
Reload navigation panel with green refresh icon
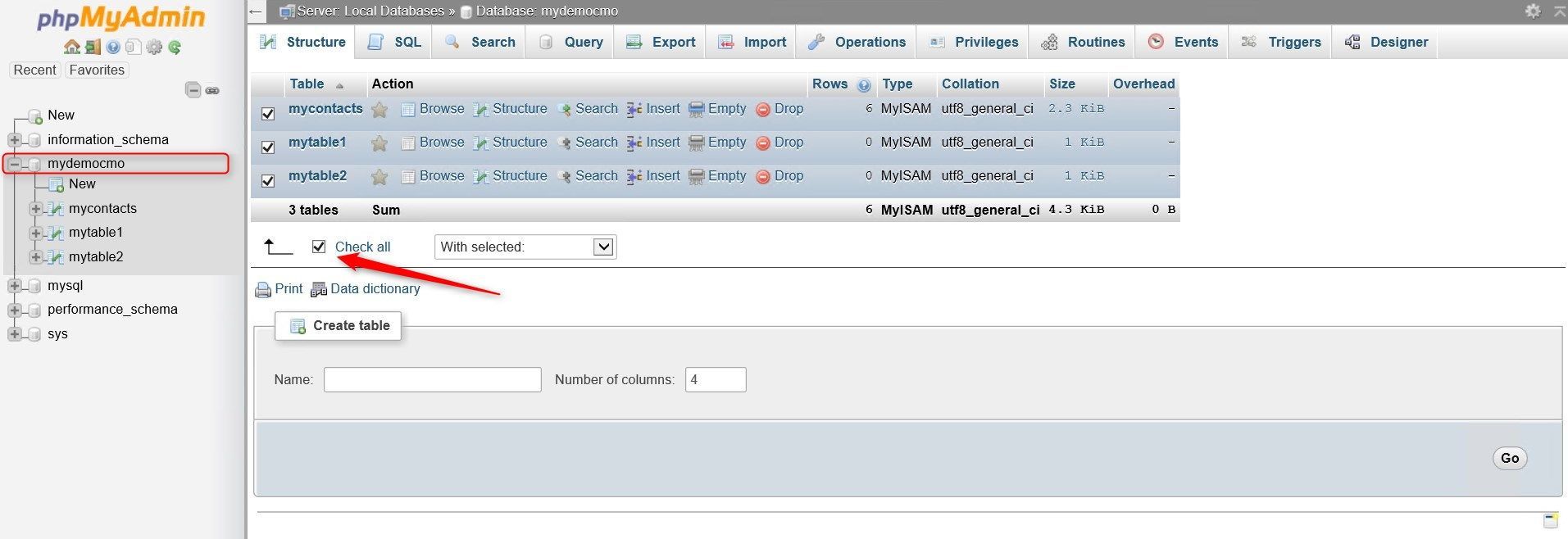[x=175, y=48]
